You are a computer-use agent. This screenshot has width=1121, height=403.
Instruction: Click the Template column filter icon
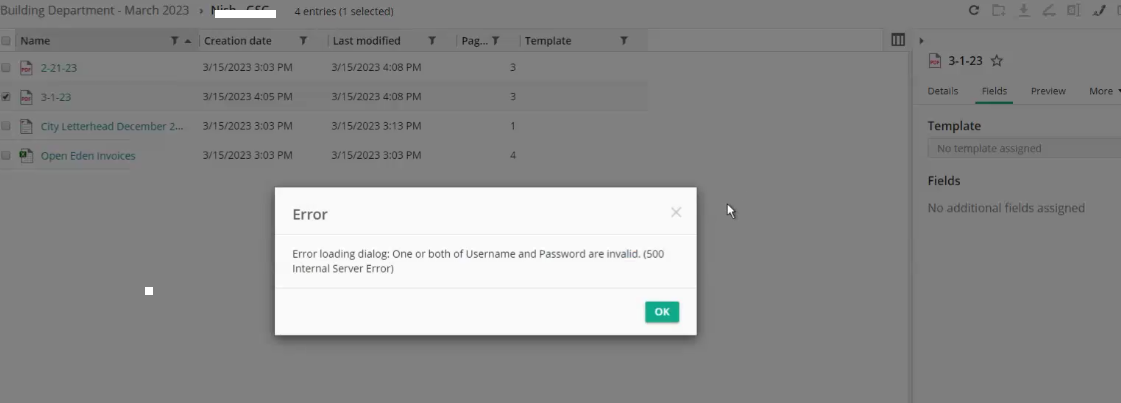point(623,41)
